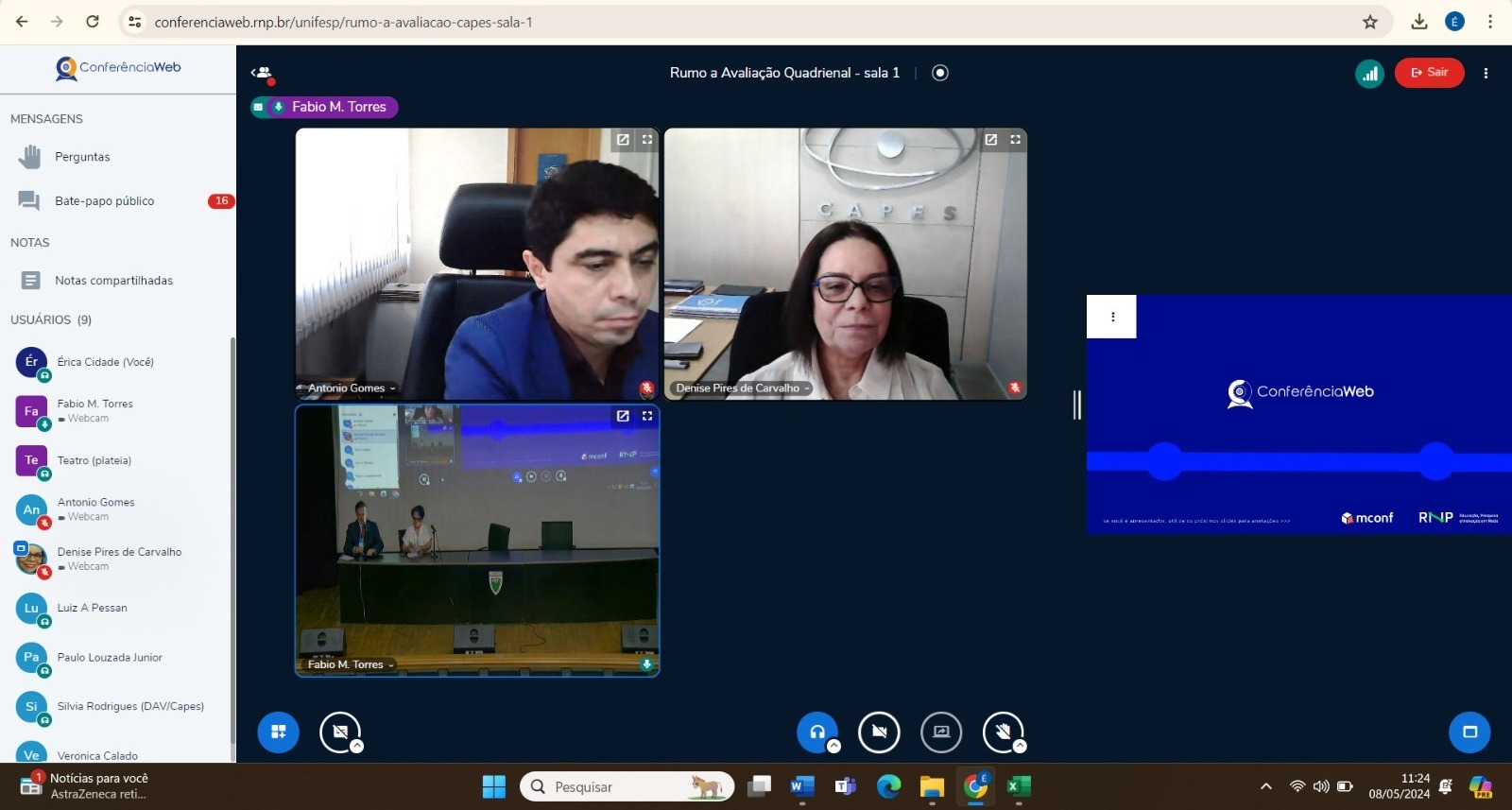Click Paulo Louzada Junior avatar
Image resolution: width=1512 pixels, height=810 pixels.
tap(31, 657)
